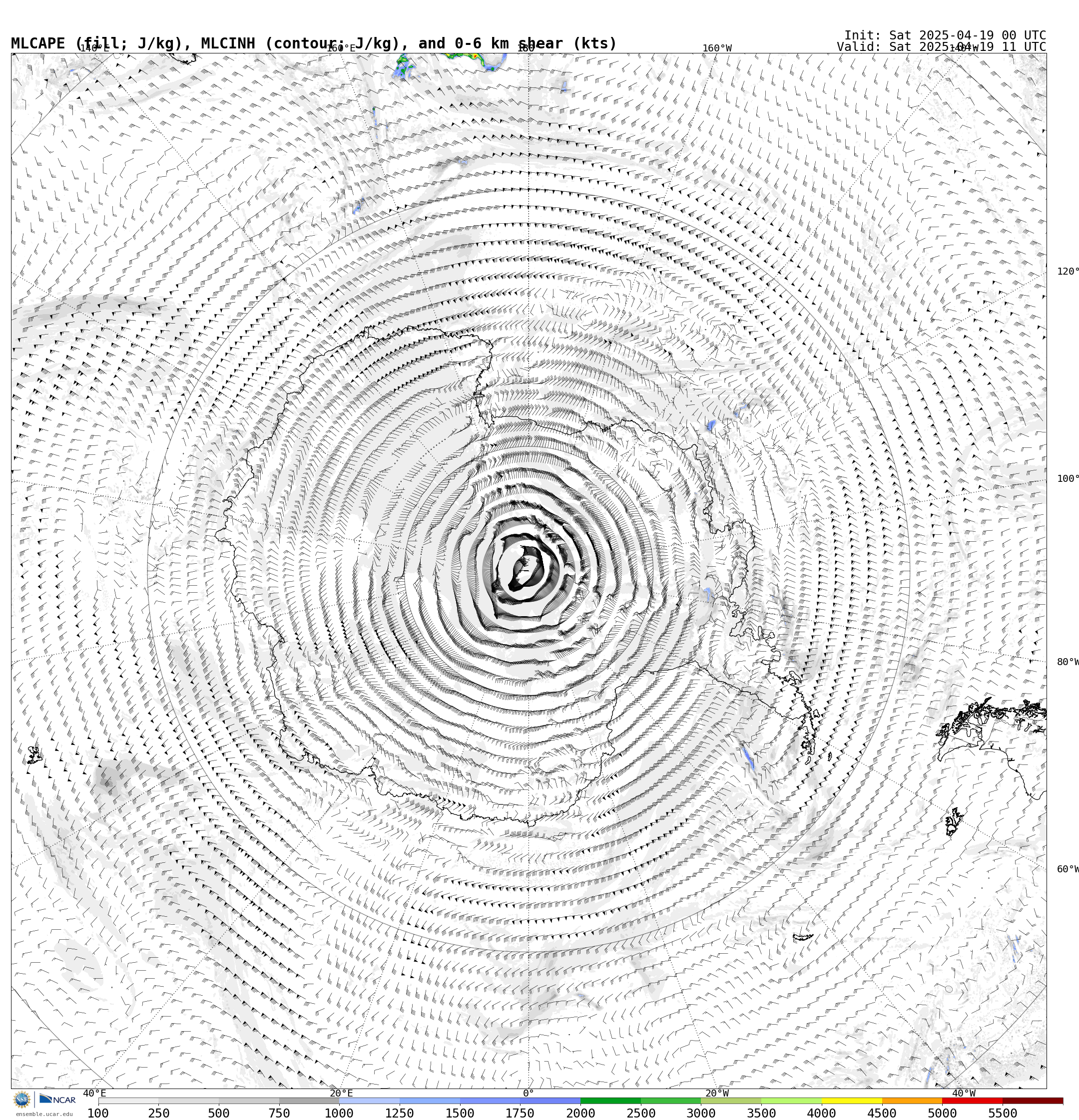The height and width of the screenshot is (1120, 1079).
Task: Pick the dark red above-5500 colorbar segment
Action: 1033,1101
